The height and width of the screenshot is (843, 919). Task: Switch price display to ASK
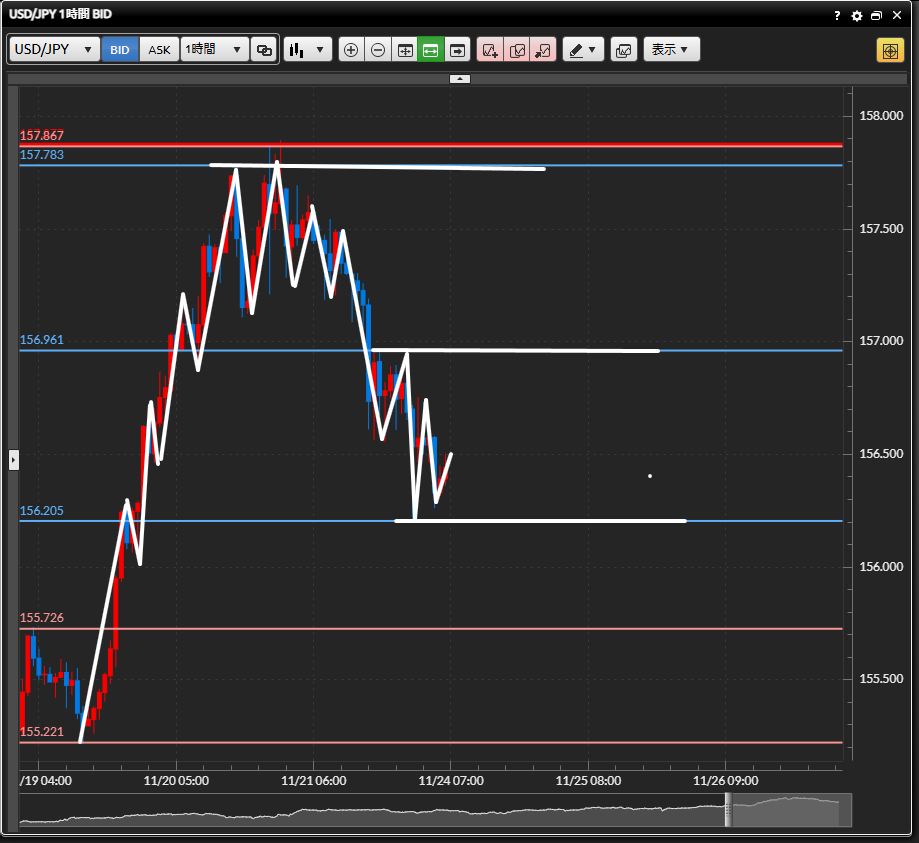pos(159,50)
